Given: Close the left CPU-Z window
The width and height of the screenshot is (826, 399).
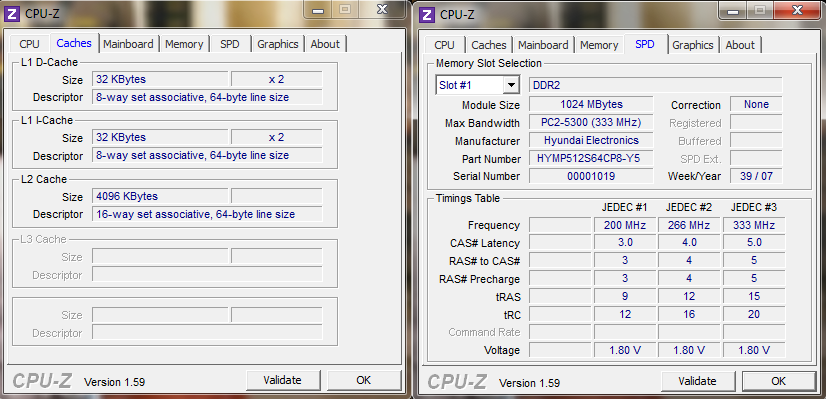Looking at the screenshot, I should coord(382,9).
